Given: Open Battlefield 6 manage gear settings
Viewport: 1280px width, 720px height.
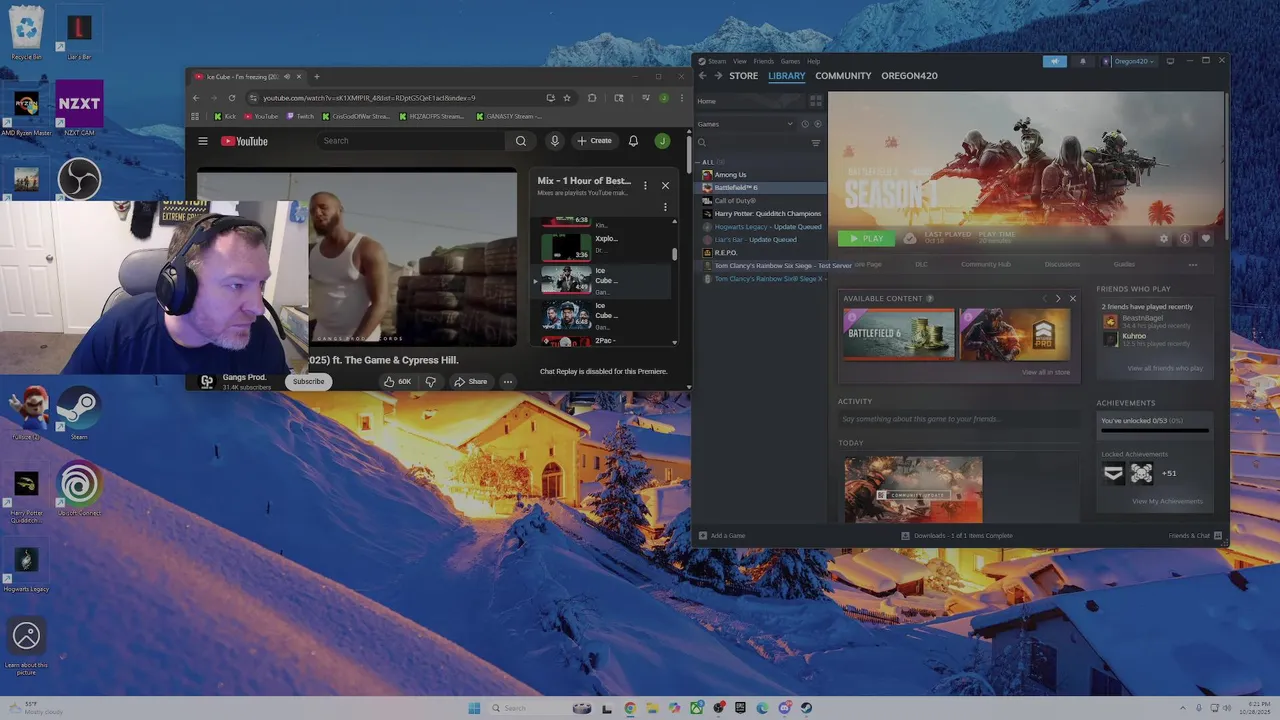Looking at the screenshot, I should (x=1164, y=239).
